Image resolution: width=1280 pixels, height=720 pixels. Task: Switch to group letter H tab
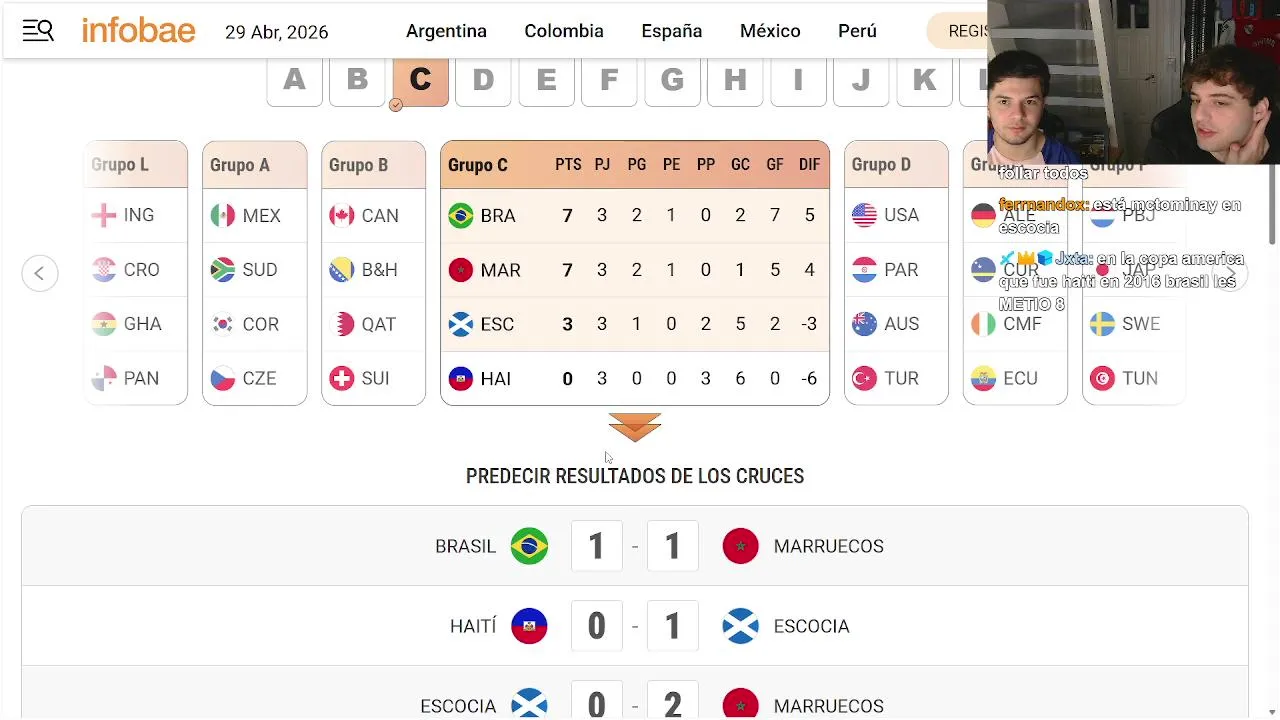coord(735,80)
